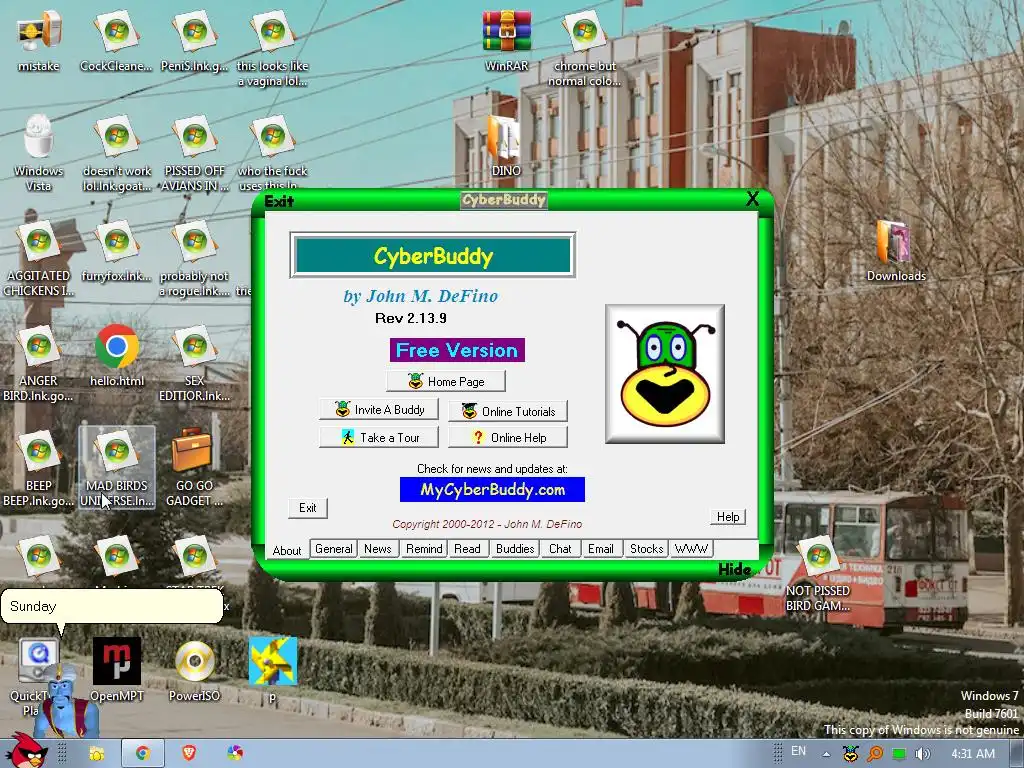
Task: Click the Help button
Action: 728,517
